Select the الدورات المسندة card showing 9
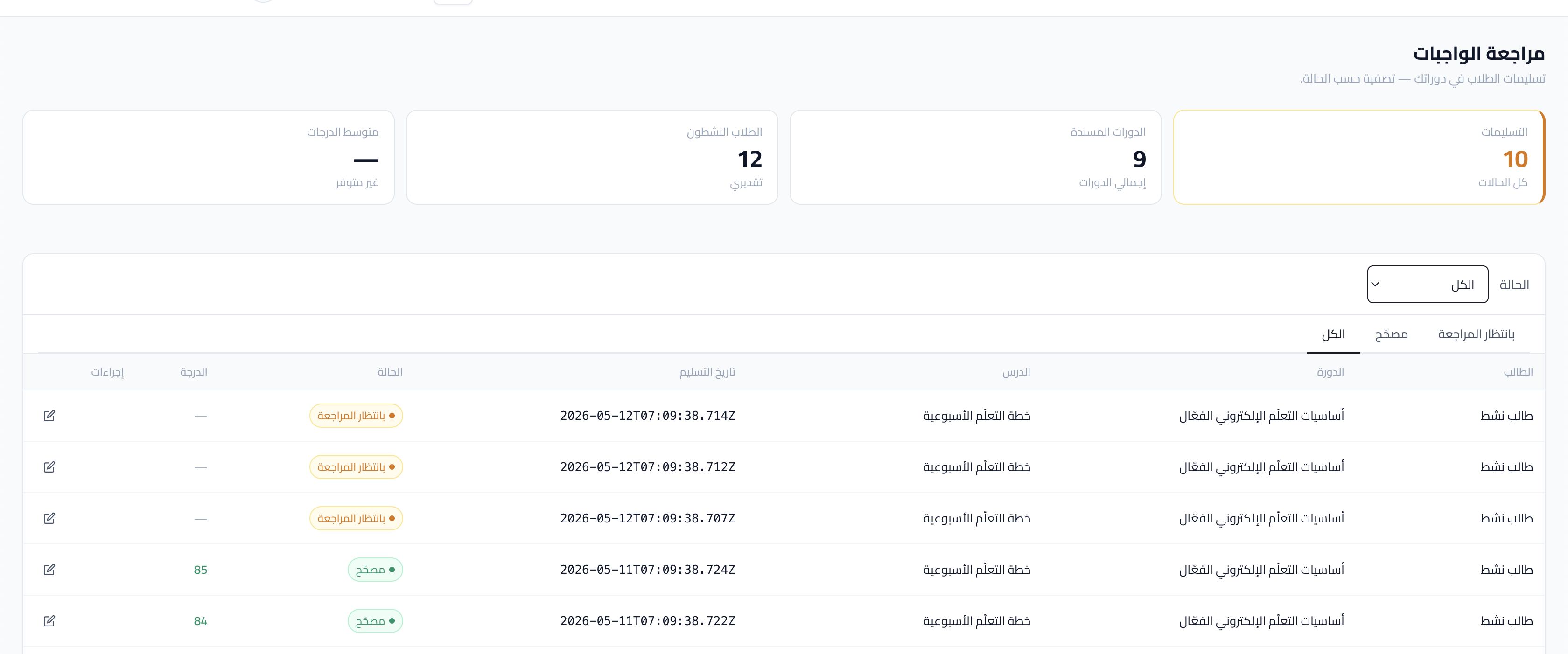 pos(975,157)
